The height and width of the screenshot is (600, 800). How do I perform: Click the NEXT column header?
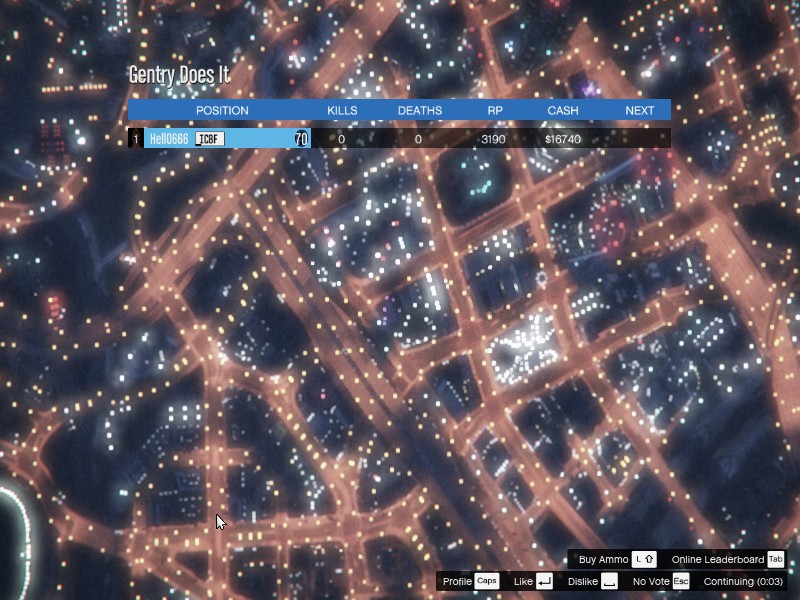point(640,110)
